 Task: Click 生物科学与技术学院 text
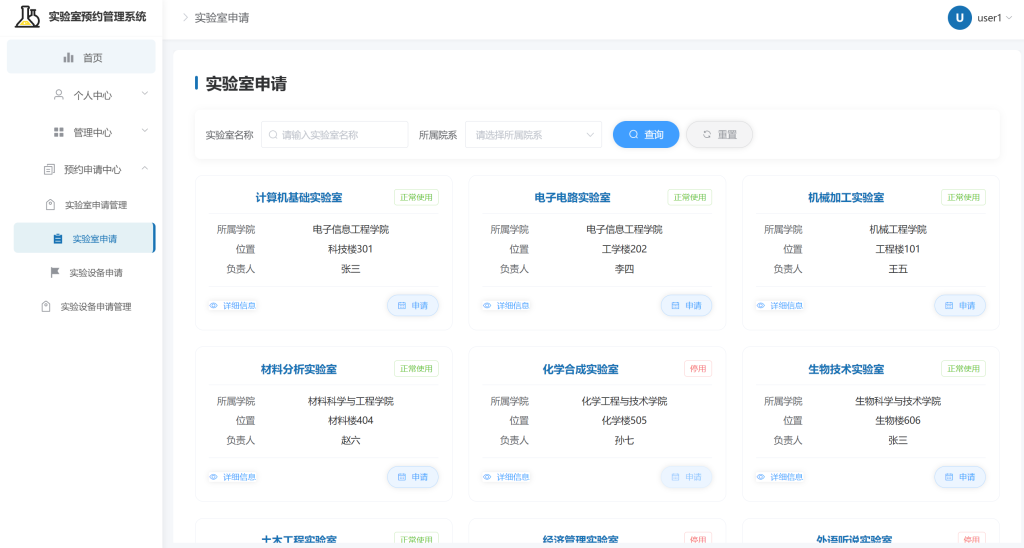point(897,401)
